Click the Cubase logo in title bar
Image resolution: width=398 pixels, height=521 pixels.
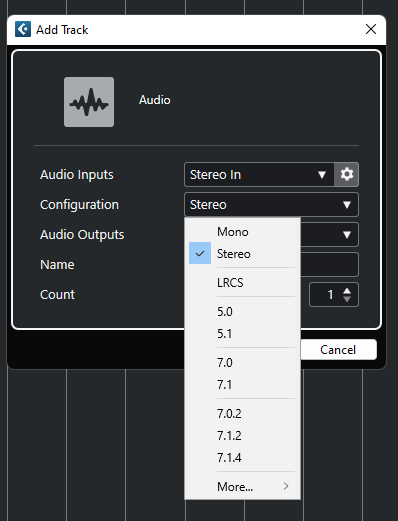[x=23, y=29]
